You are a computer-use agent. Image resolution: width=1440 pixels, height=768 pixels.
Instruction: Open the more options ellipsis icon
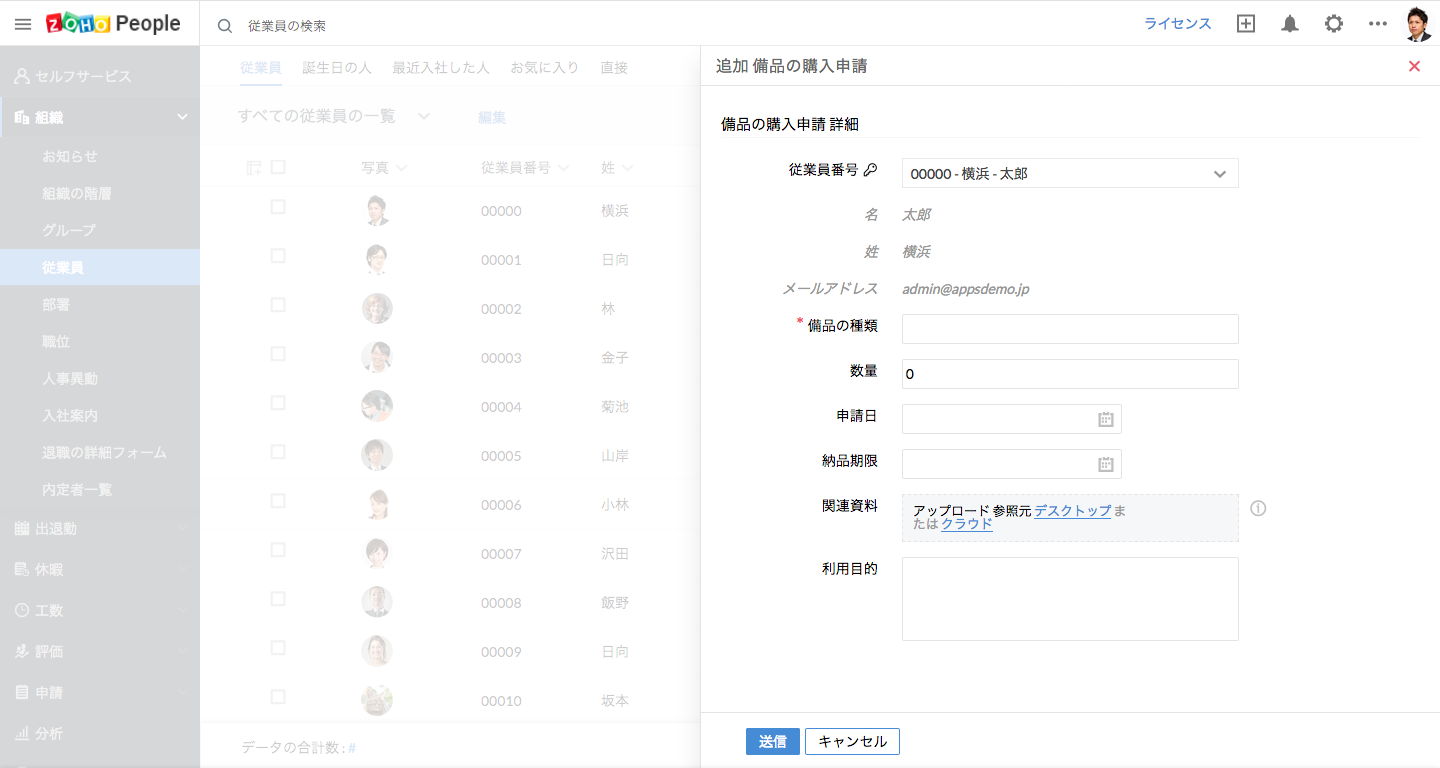pyautogui.click(x=1378, y=24)
